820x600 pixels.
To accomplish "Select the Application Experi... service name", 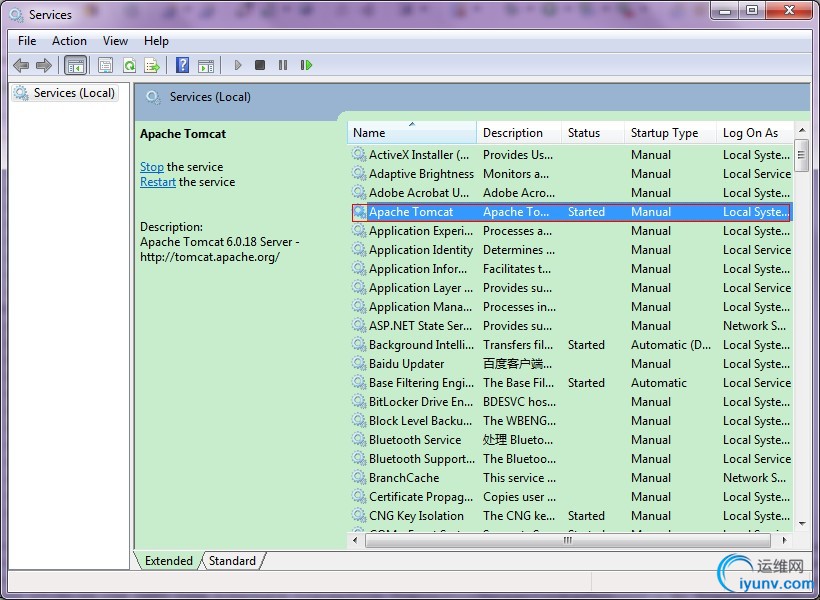I will [x=421, y=231].
